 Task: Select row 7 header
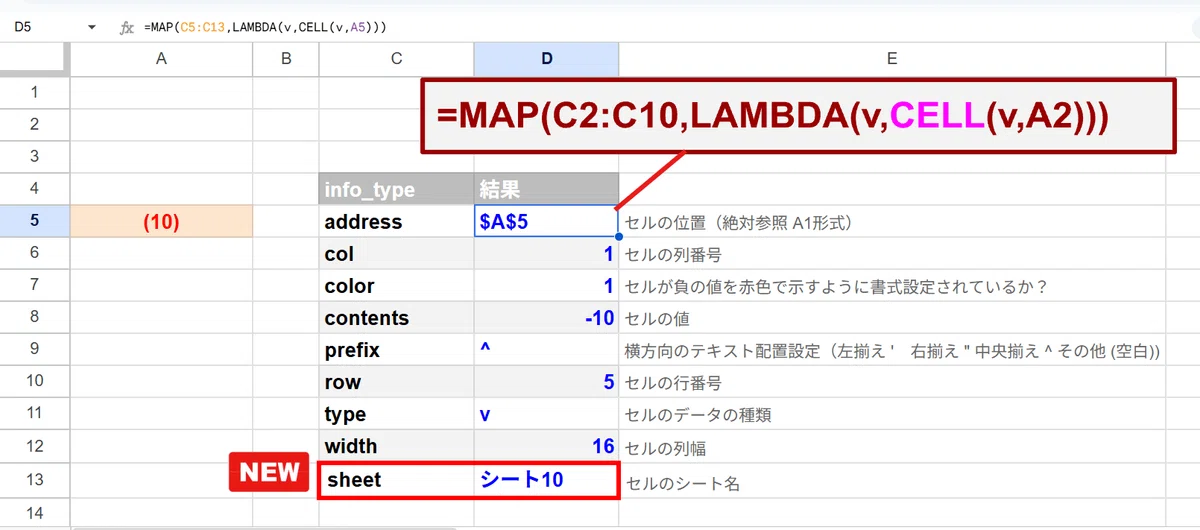34,285
